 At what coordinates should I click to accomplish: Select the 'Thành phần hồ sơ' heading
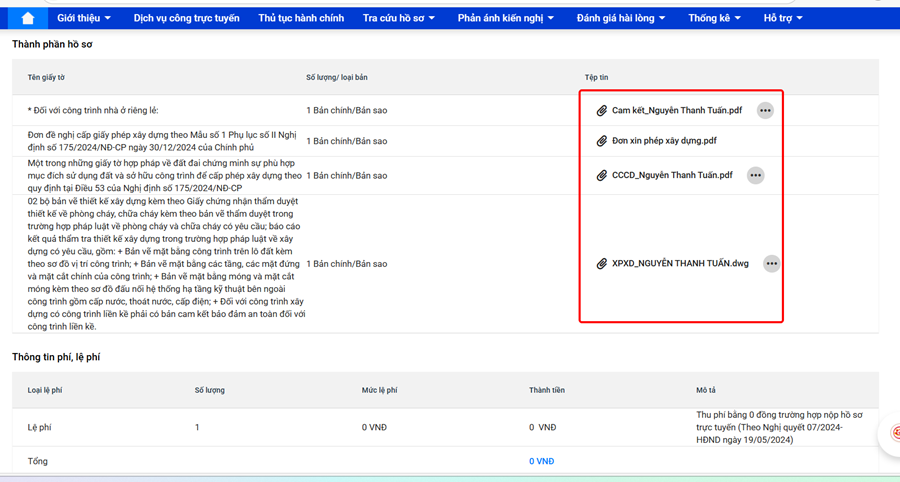[52, 44]
